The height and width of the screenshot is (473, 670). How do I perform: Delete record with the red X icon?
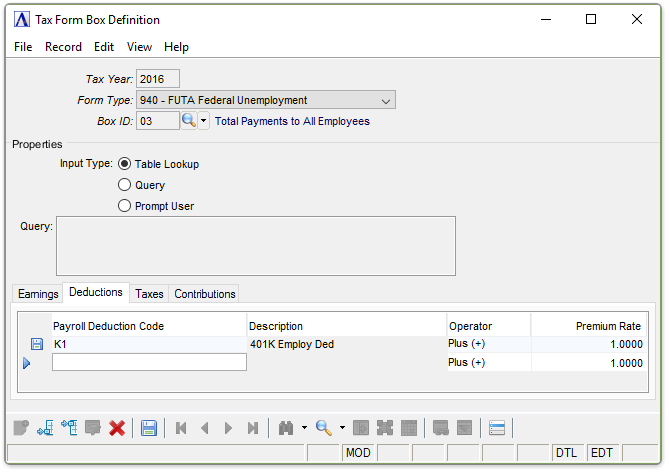click(117, 428)
